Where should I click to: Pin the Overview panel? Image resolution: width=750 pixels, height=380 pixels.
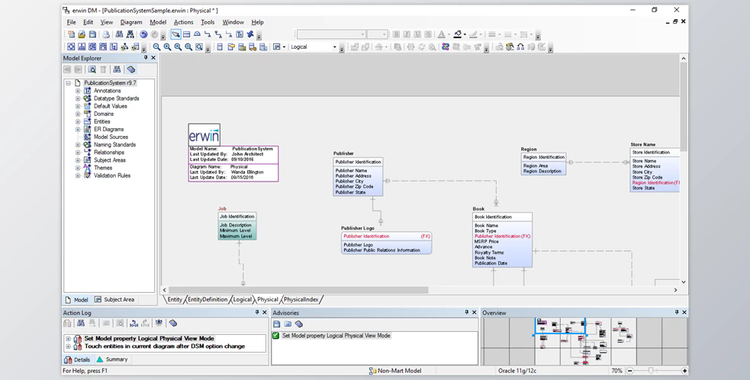click(676, 313)
